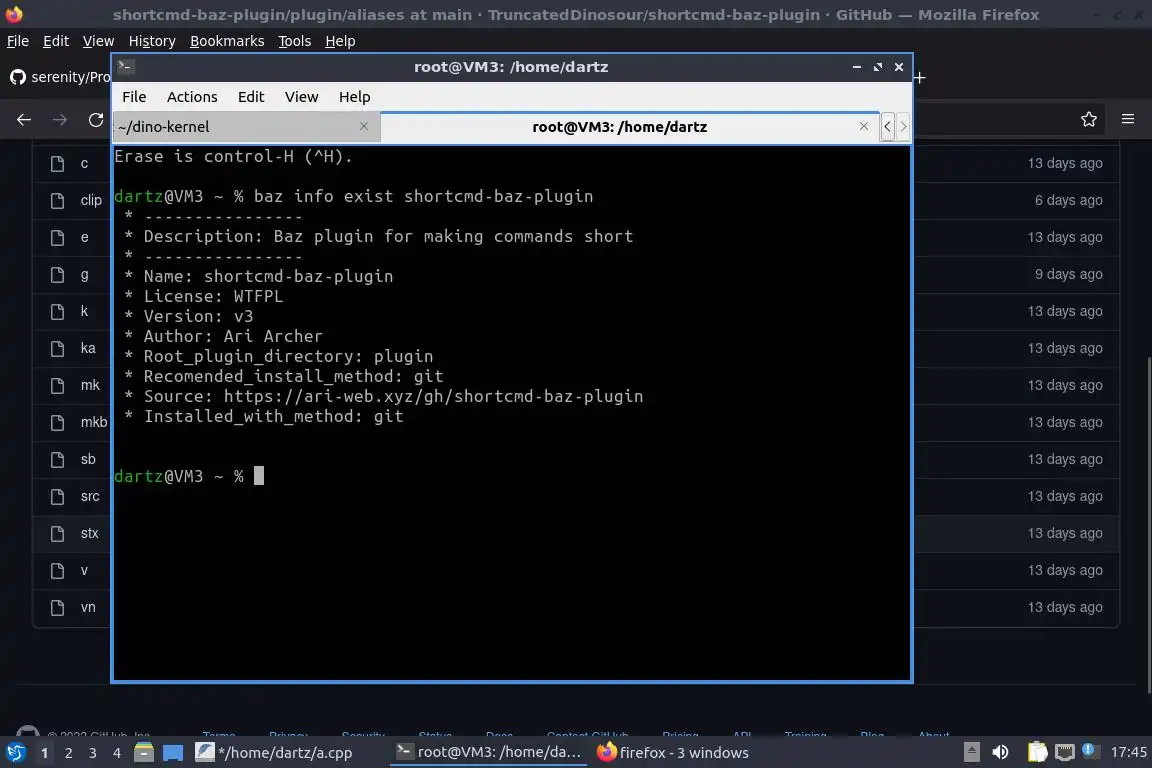The image size is (1152, 768).
Task: Open the vn file
Action: coord(88,607)
